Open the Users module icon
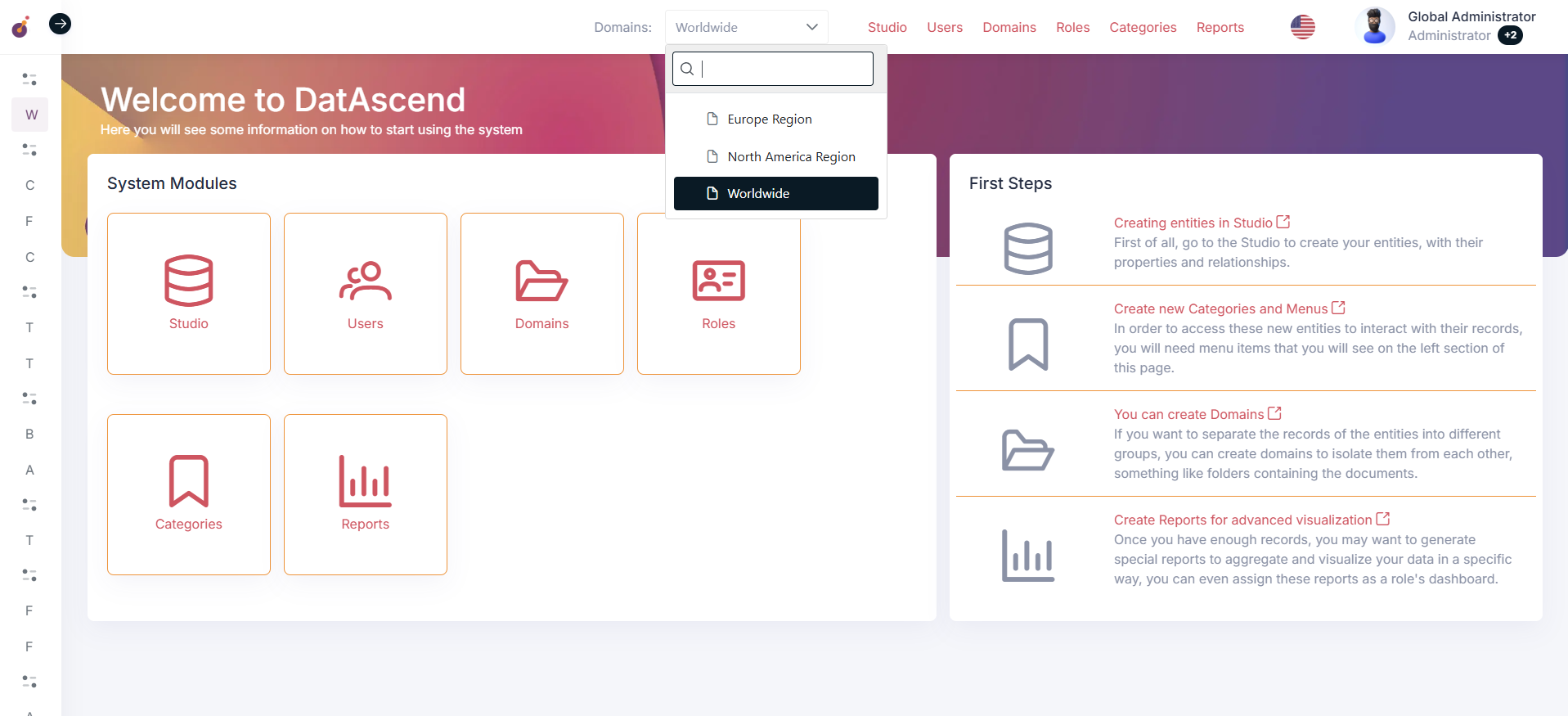 365,281
